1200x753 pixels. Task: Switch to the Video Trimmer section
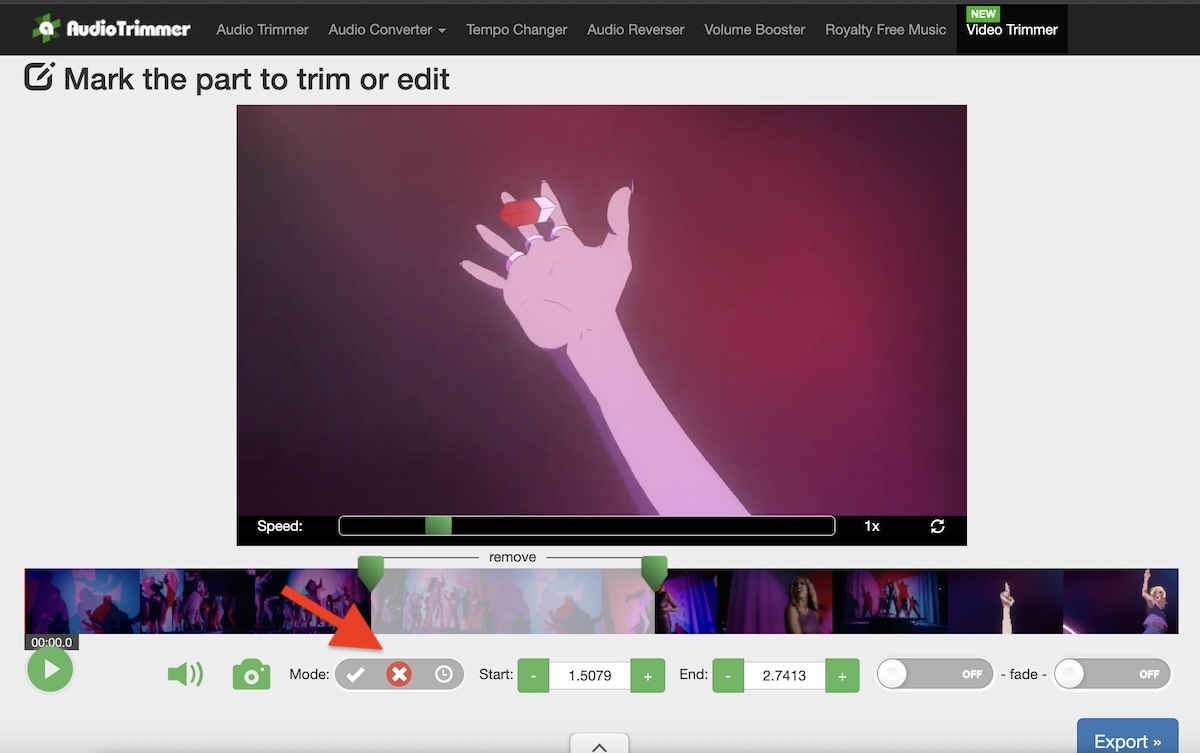(x=1011, y=30)
